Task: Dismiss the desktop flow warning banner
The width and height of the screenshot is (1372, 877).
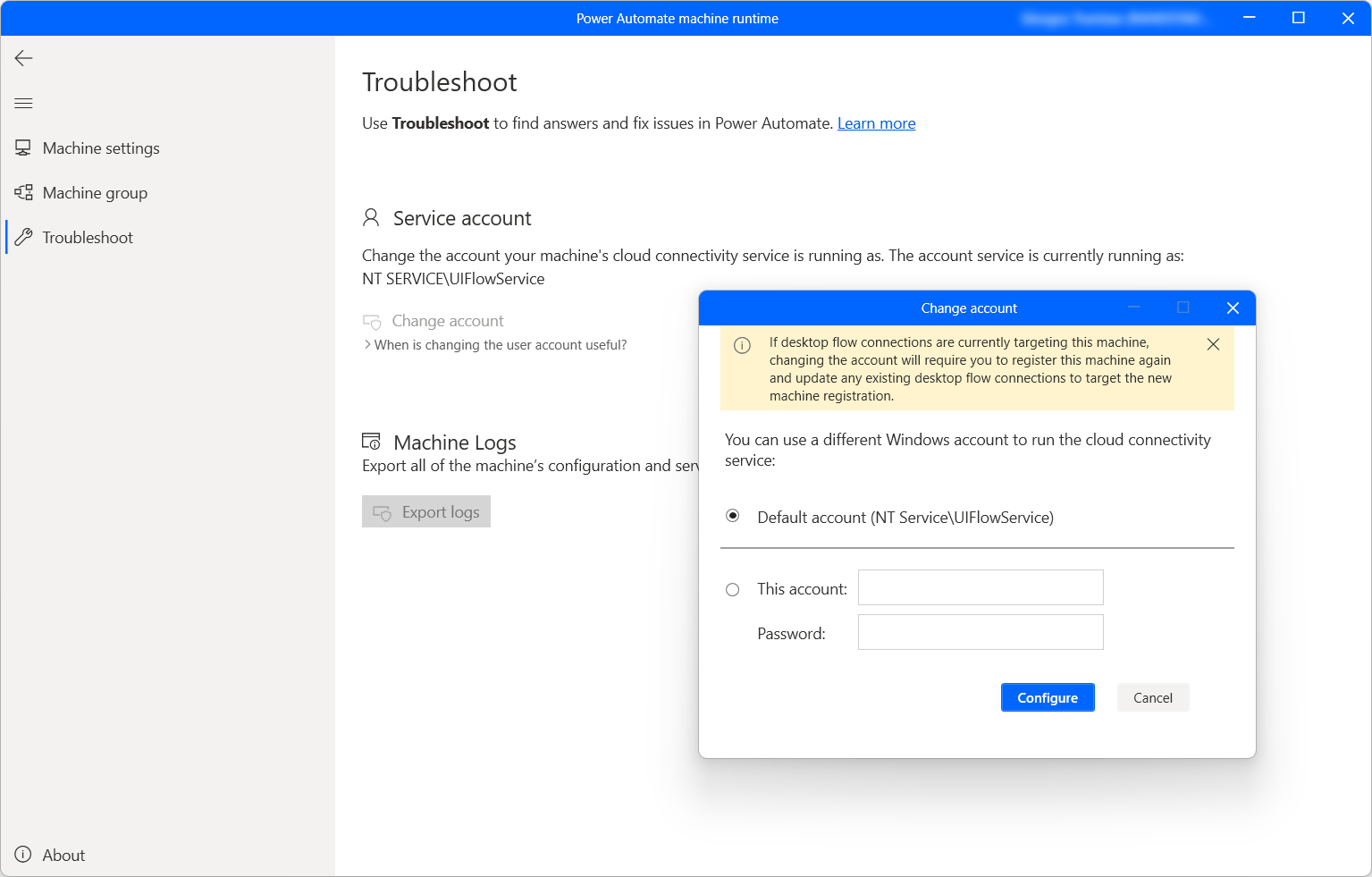Action: point(1213,344)
